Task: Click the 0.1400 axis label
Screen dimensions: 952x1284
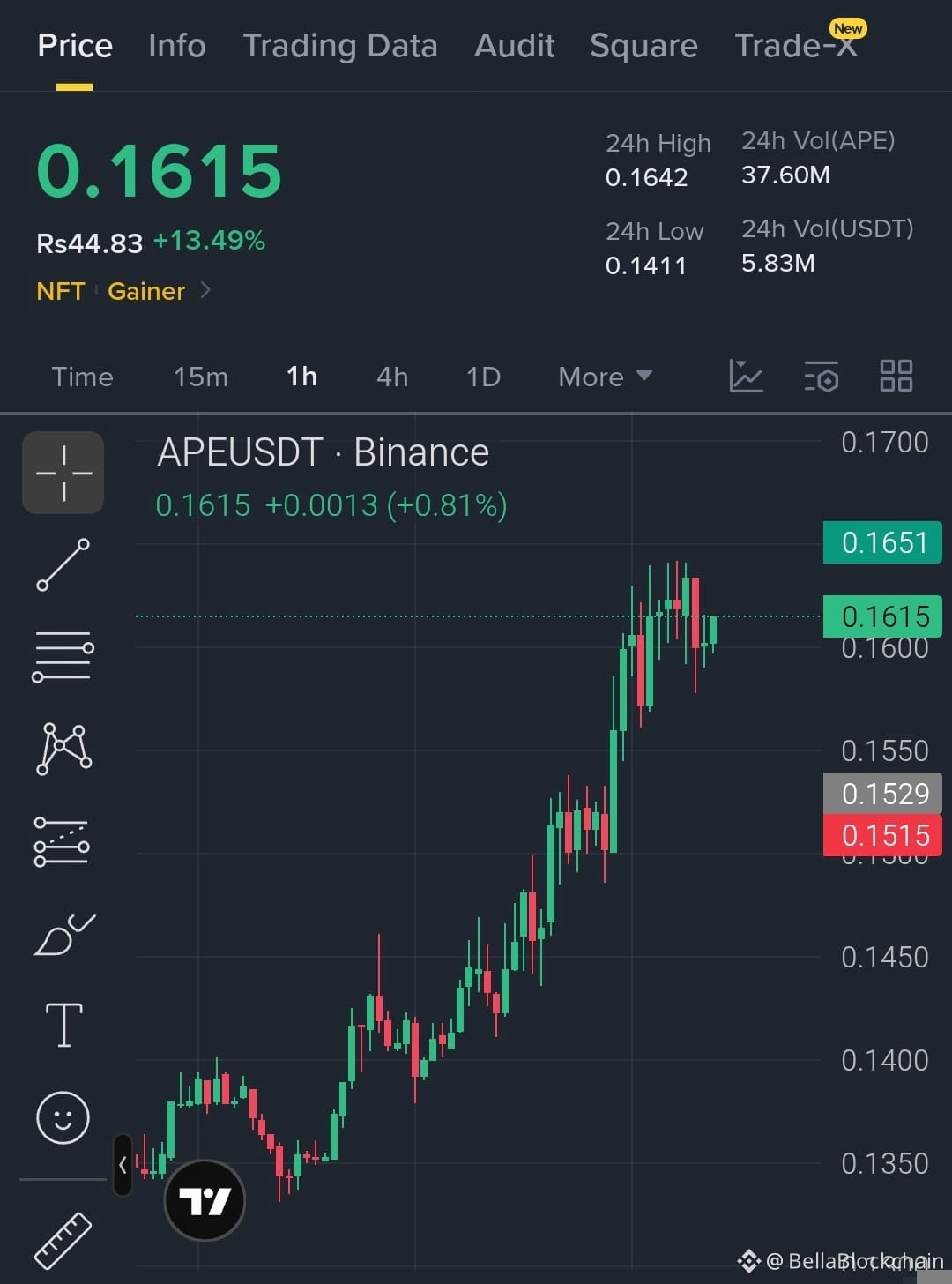Action: pos(885,1060)
